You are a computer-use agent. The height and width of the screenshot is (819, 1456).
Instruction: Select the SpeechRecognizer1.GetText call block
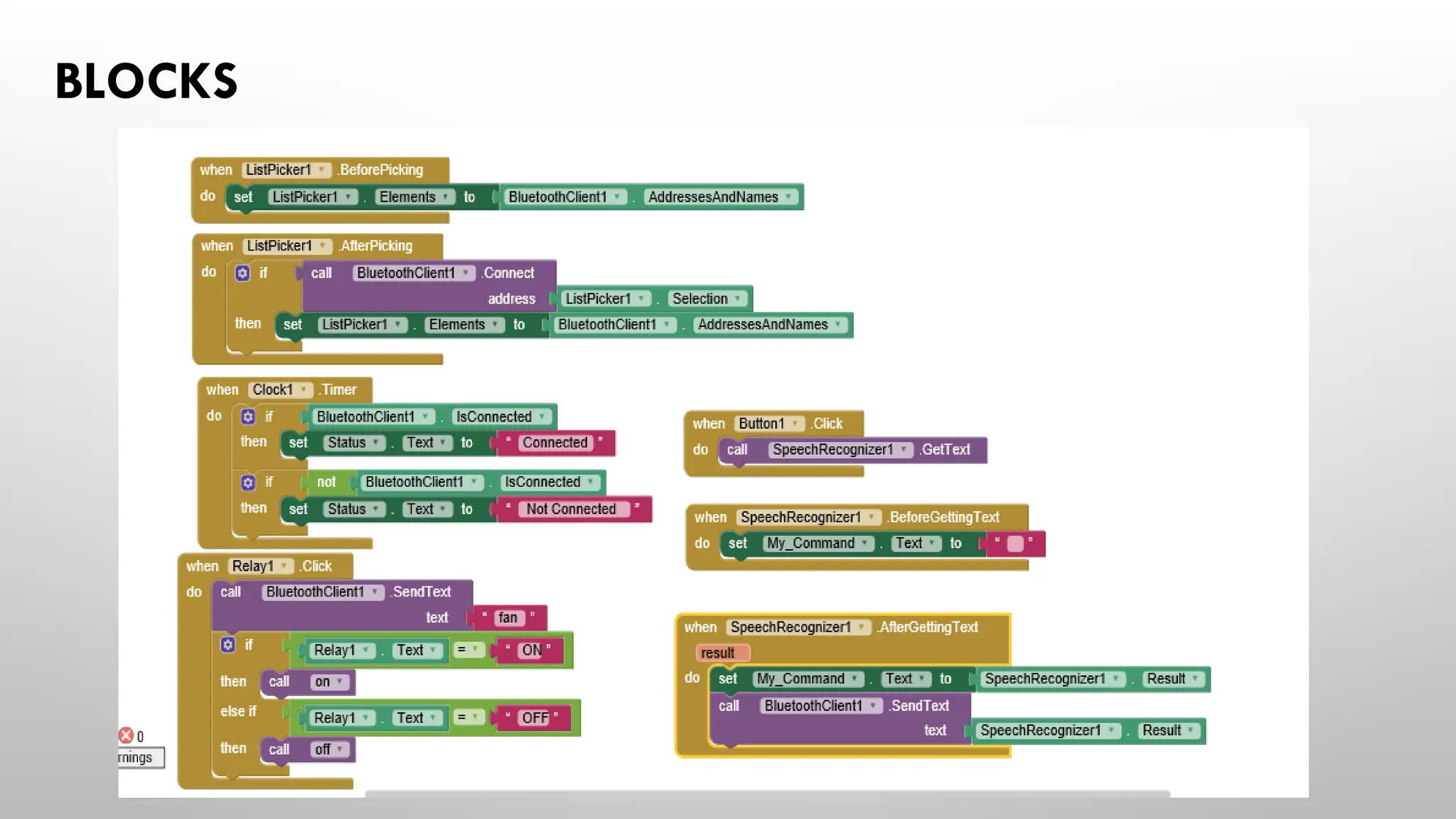[946, 450]
